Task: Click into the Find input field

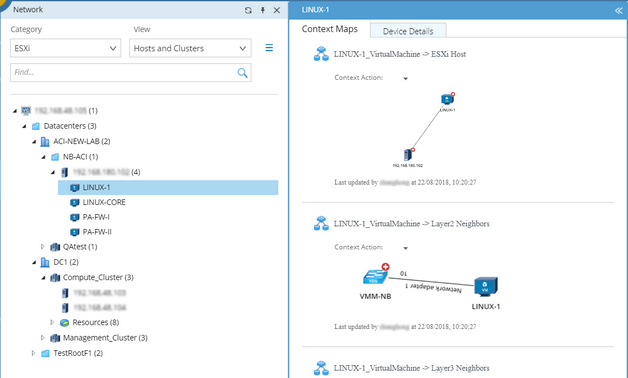Action: point(124,72)
